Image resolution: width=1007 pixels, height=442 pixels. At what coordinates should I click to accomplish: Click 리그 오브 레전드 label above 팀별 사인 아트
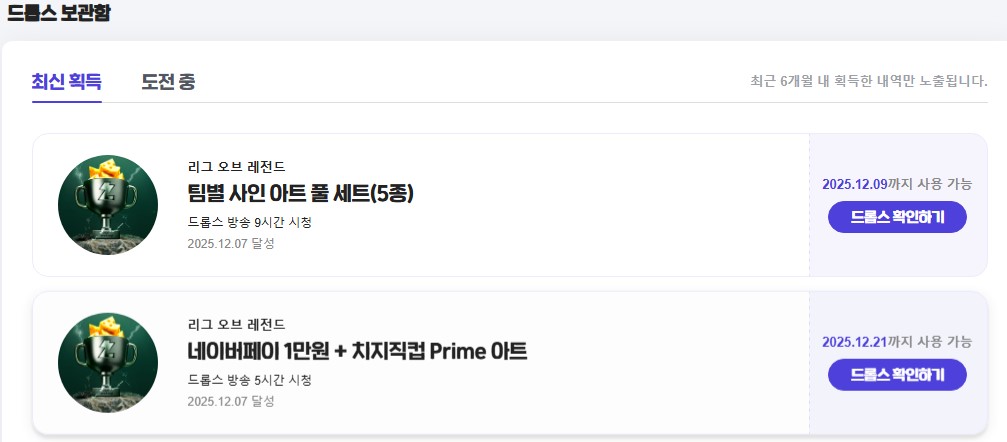click(236, 166)
